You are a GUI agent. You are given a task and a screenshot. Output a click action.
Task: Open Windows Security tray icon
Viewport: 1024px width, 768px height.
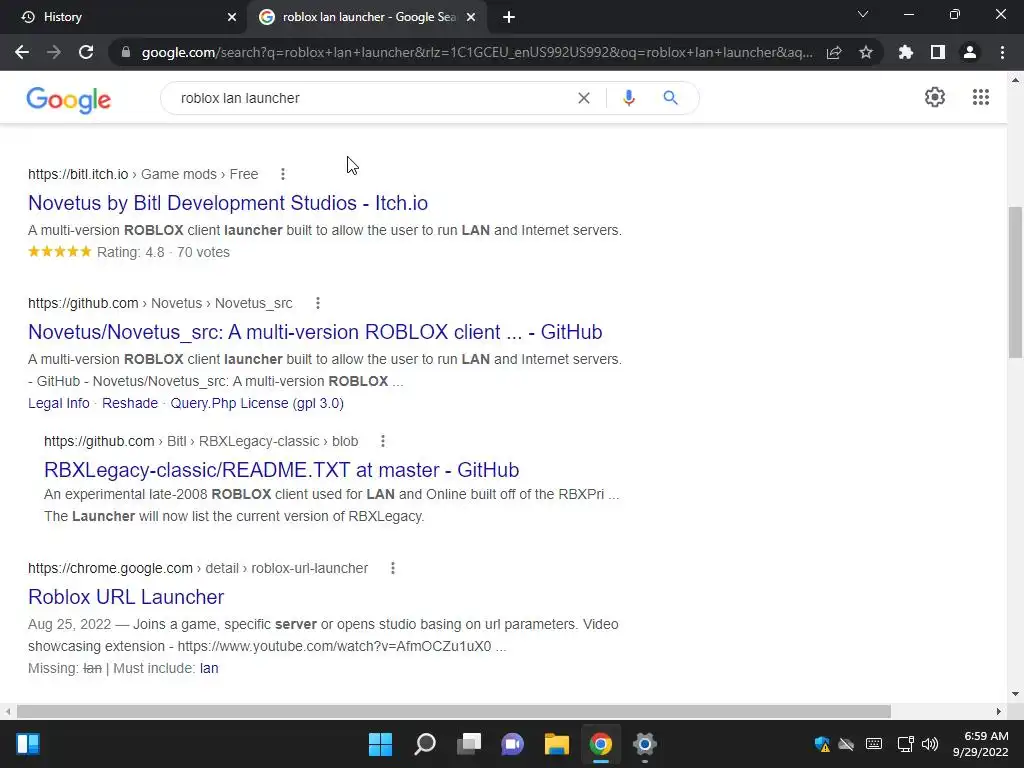click(822, 744)
